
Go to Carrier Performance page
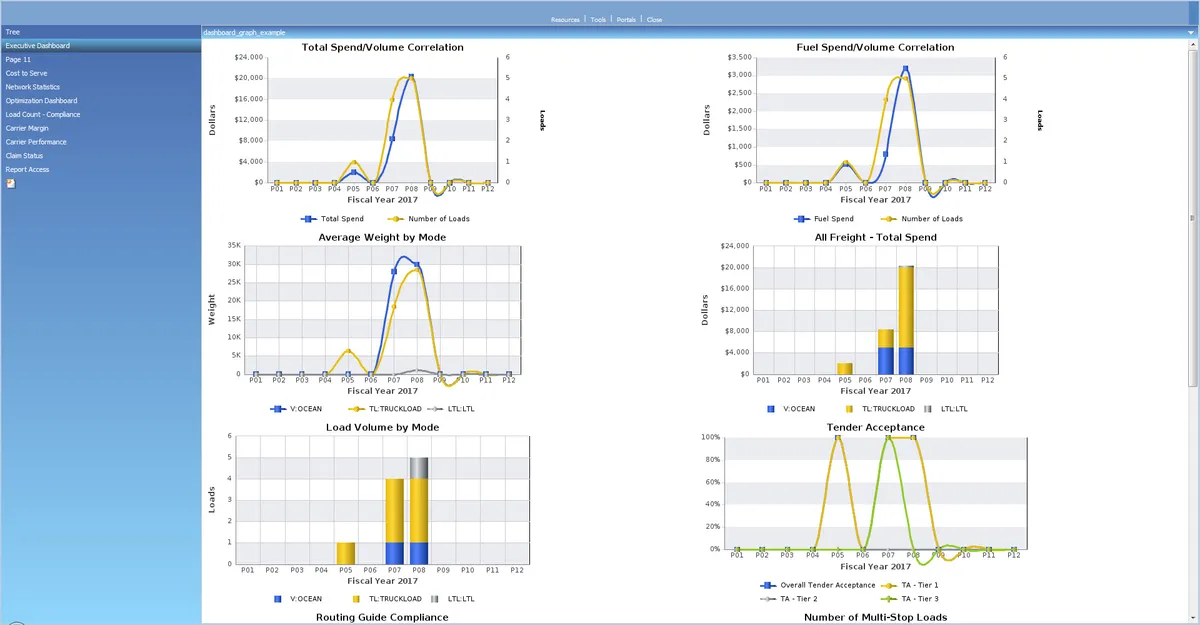click(x=35, y=142)
